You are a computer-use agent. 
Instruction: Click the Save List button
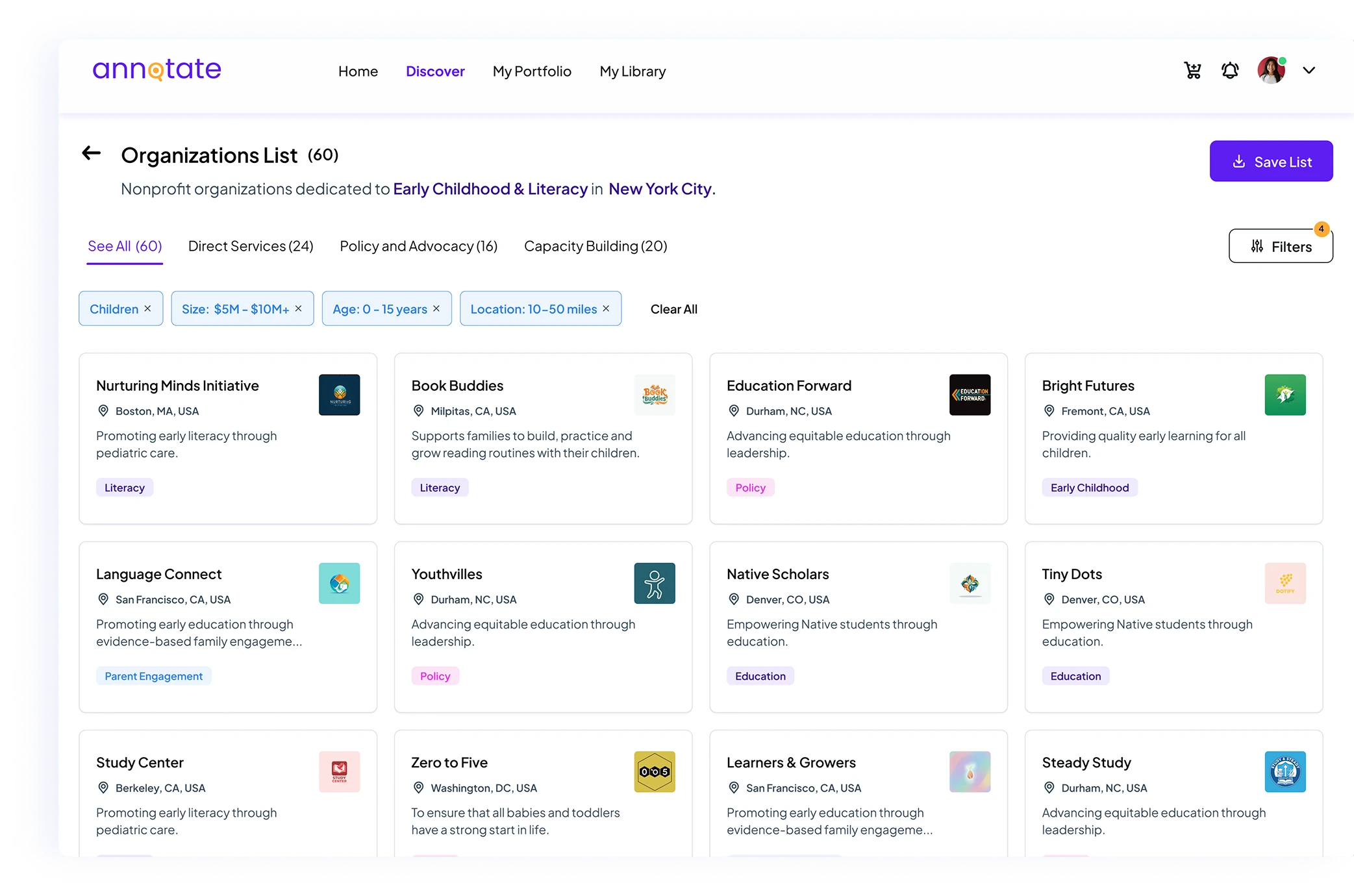pyautogui.click(x=1271, y=161)
